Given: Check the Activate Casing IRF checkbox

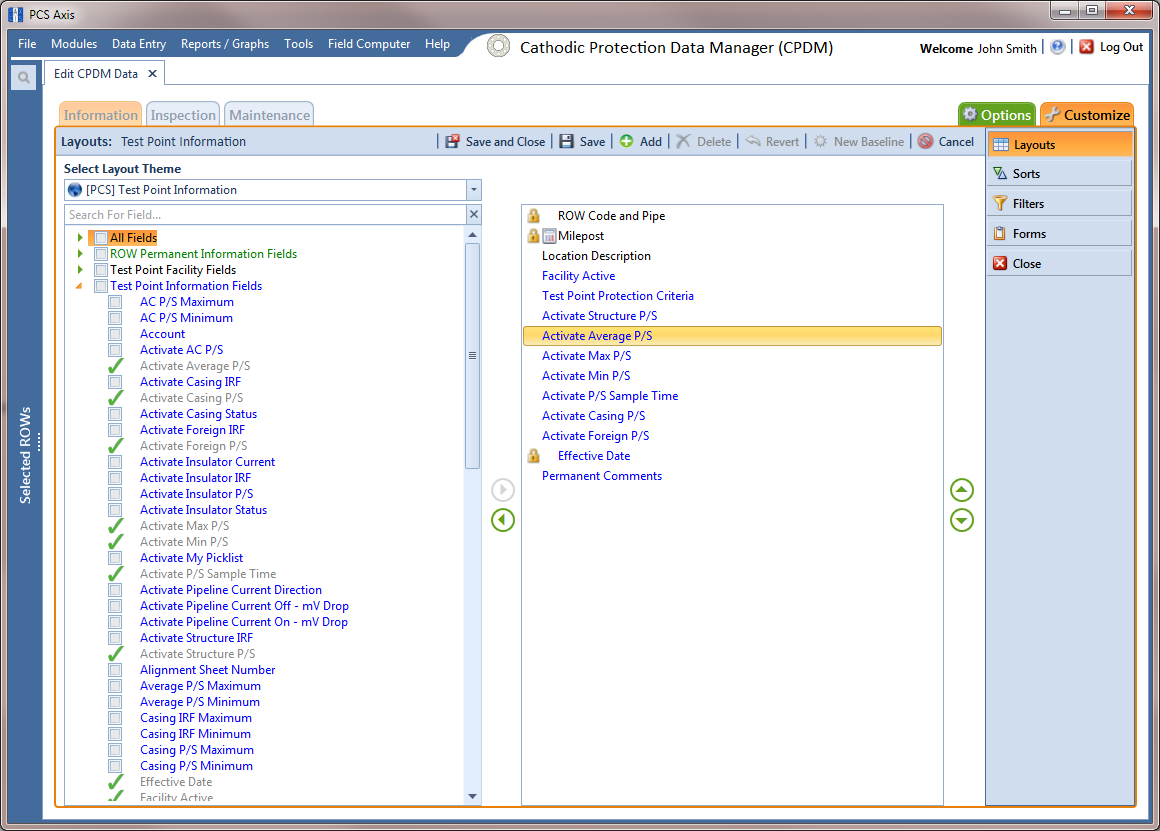Looking at the screenshot, I should click(x=115, y=382).
